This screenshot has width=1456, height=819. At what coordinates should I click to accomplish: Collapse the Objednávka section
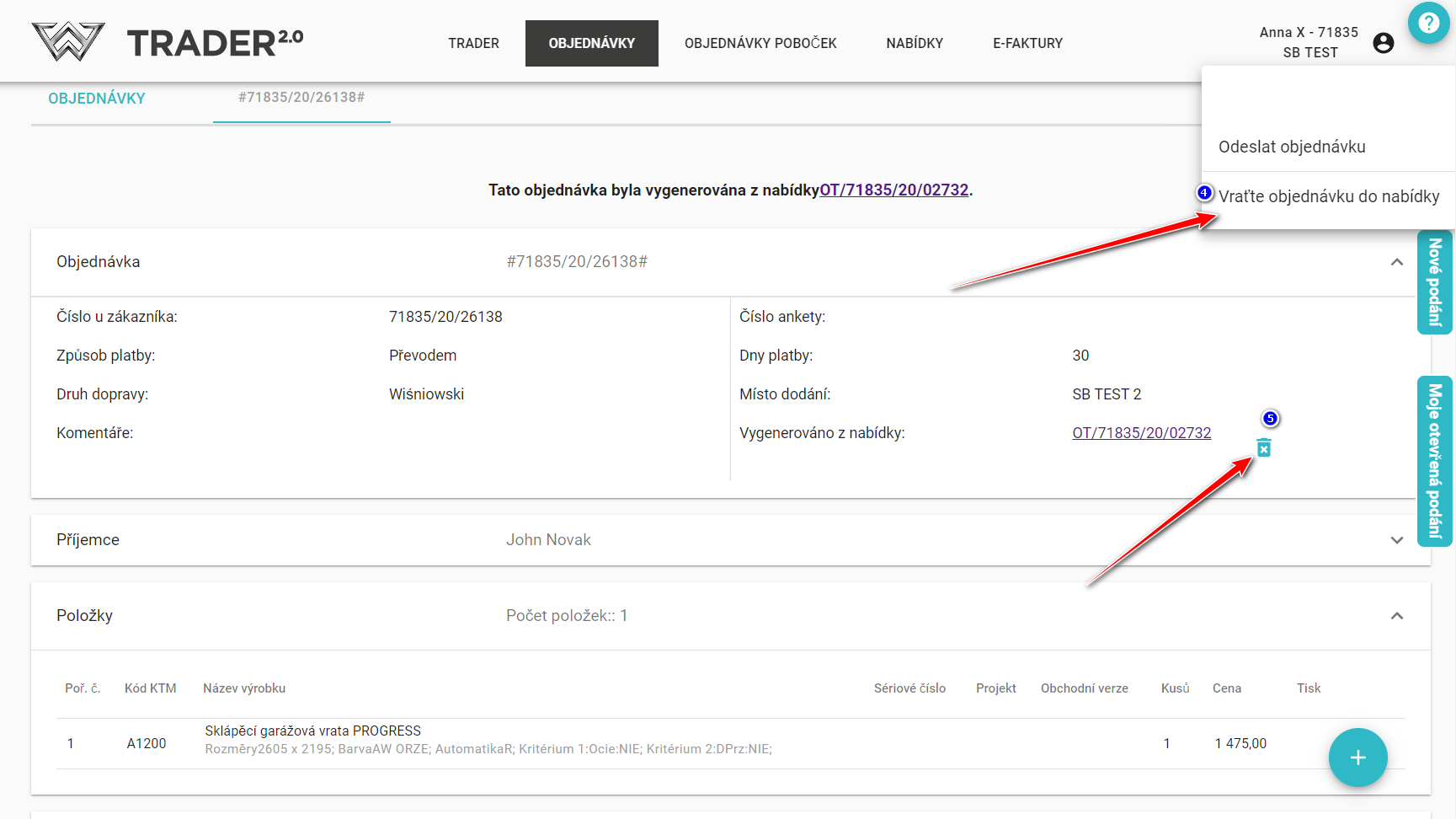coord(1396,262)
